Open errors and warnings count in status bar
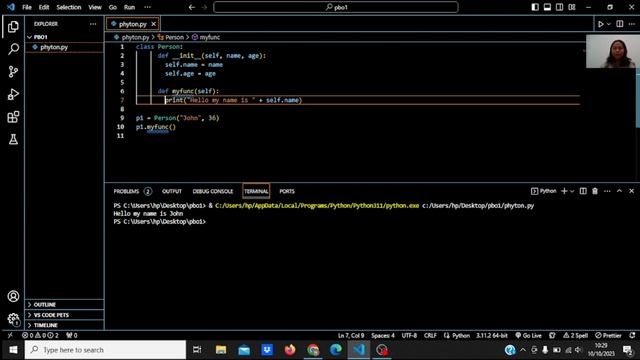 40,335
